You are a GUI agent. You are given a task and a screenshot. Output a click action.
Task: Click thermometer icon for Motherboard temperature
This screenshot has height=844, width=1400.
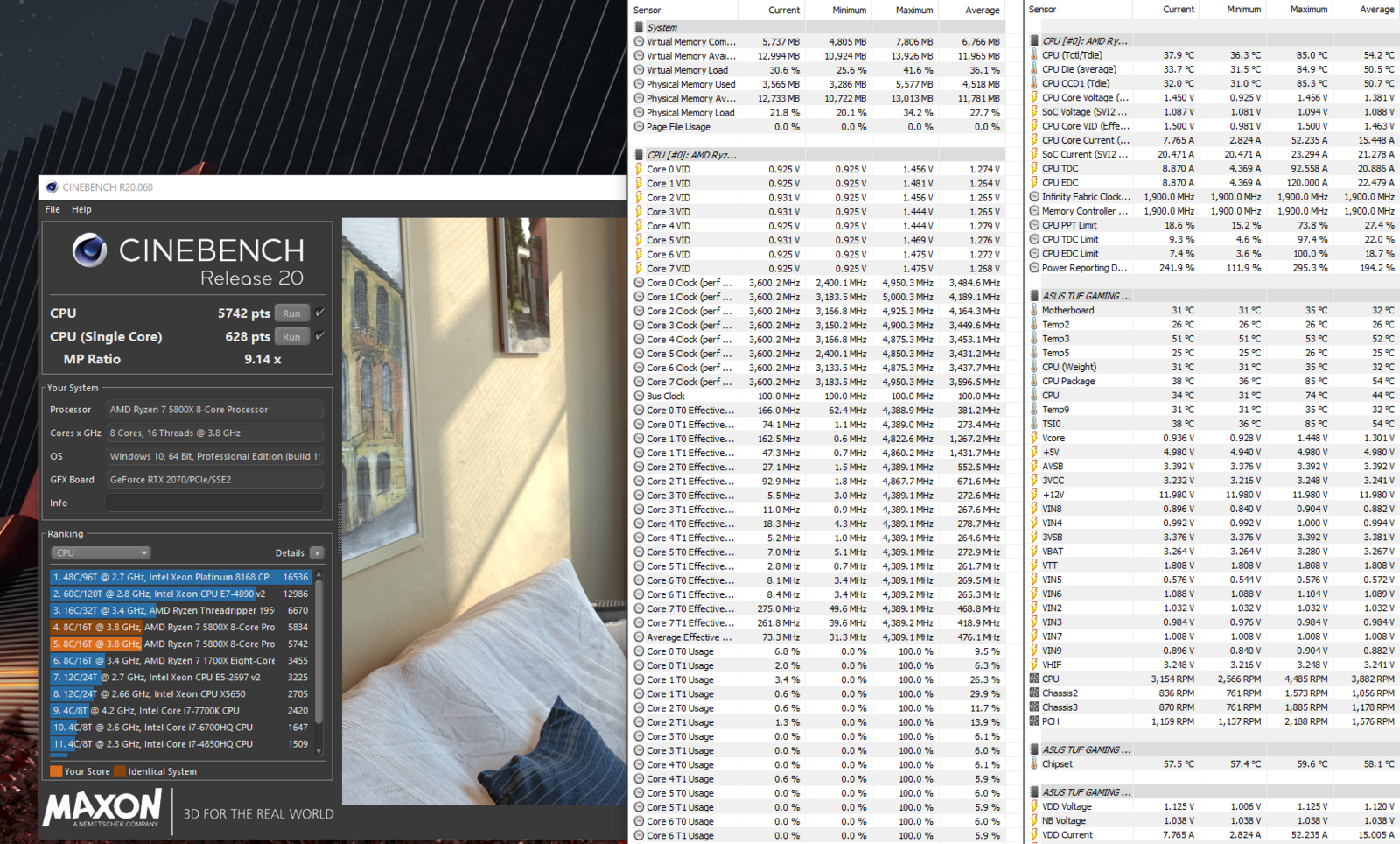tap(1034, 310)
